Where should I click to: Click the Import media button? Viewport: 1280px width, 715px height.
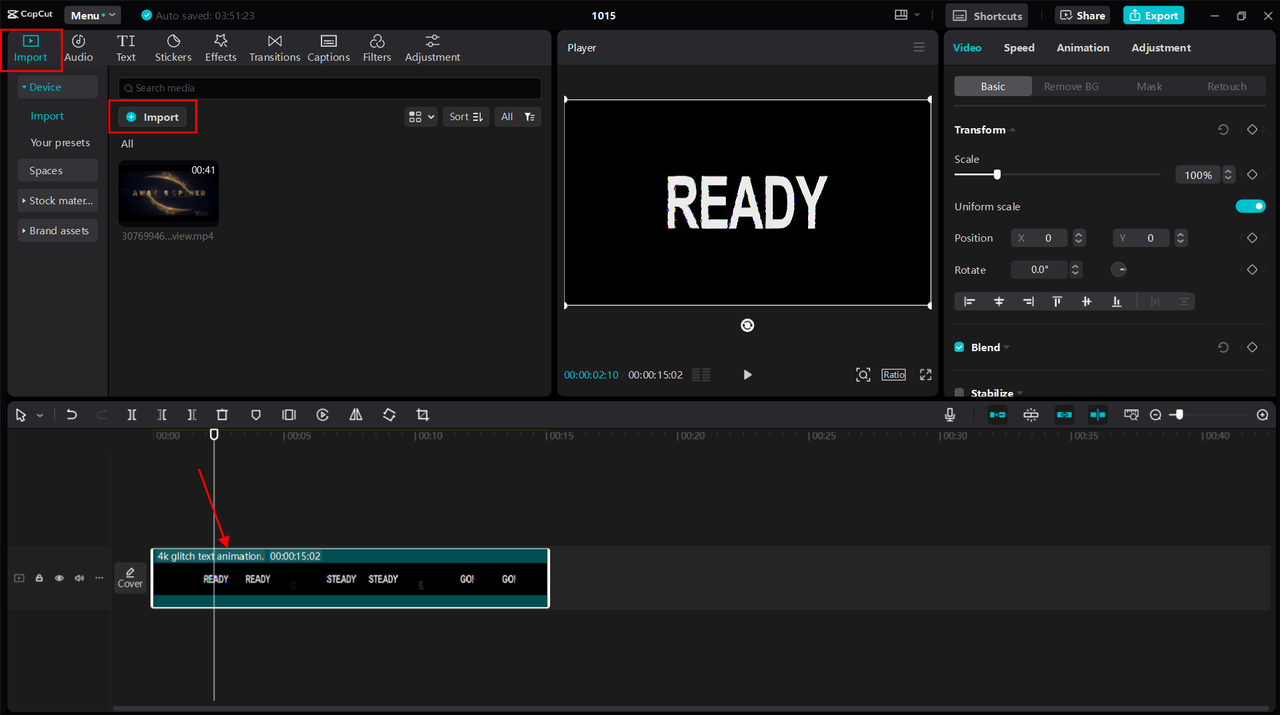tap(153, 117)
